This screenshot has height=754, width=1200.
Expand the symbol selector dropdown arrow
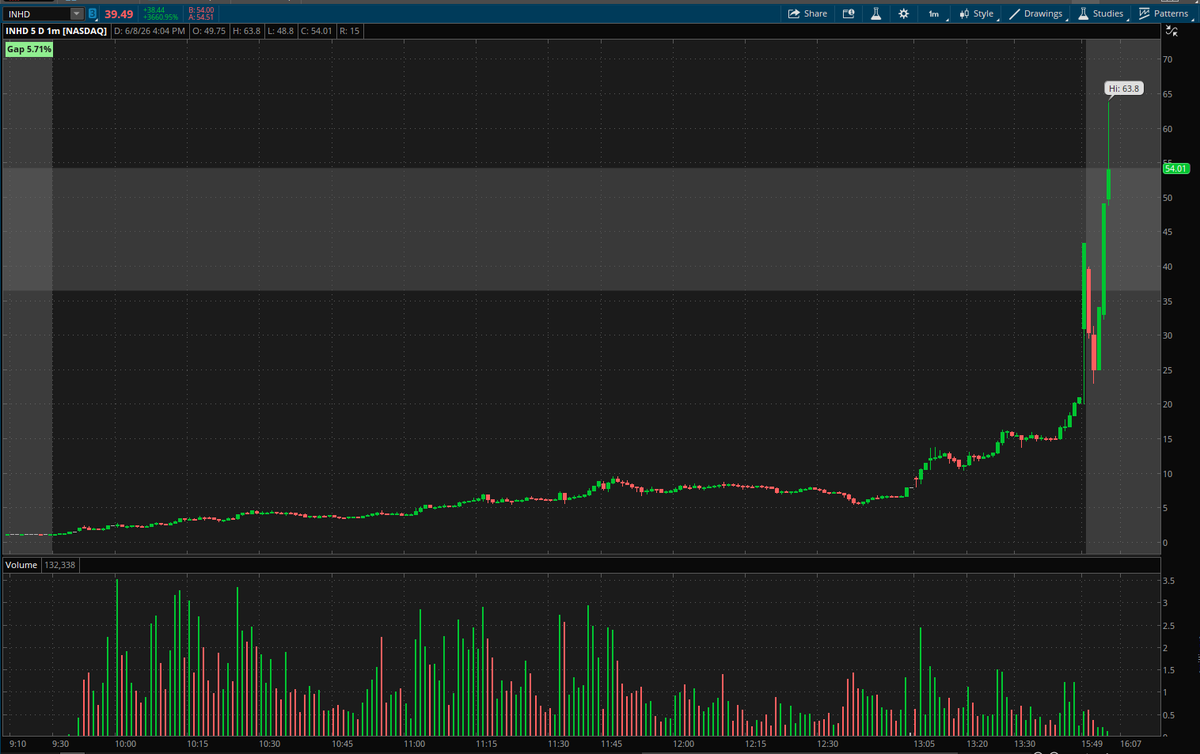coord(77,14)
